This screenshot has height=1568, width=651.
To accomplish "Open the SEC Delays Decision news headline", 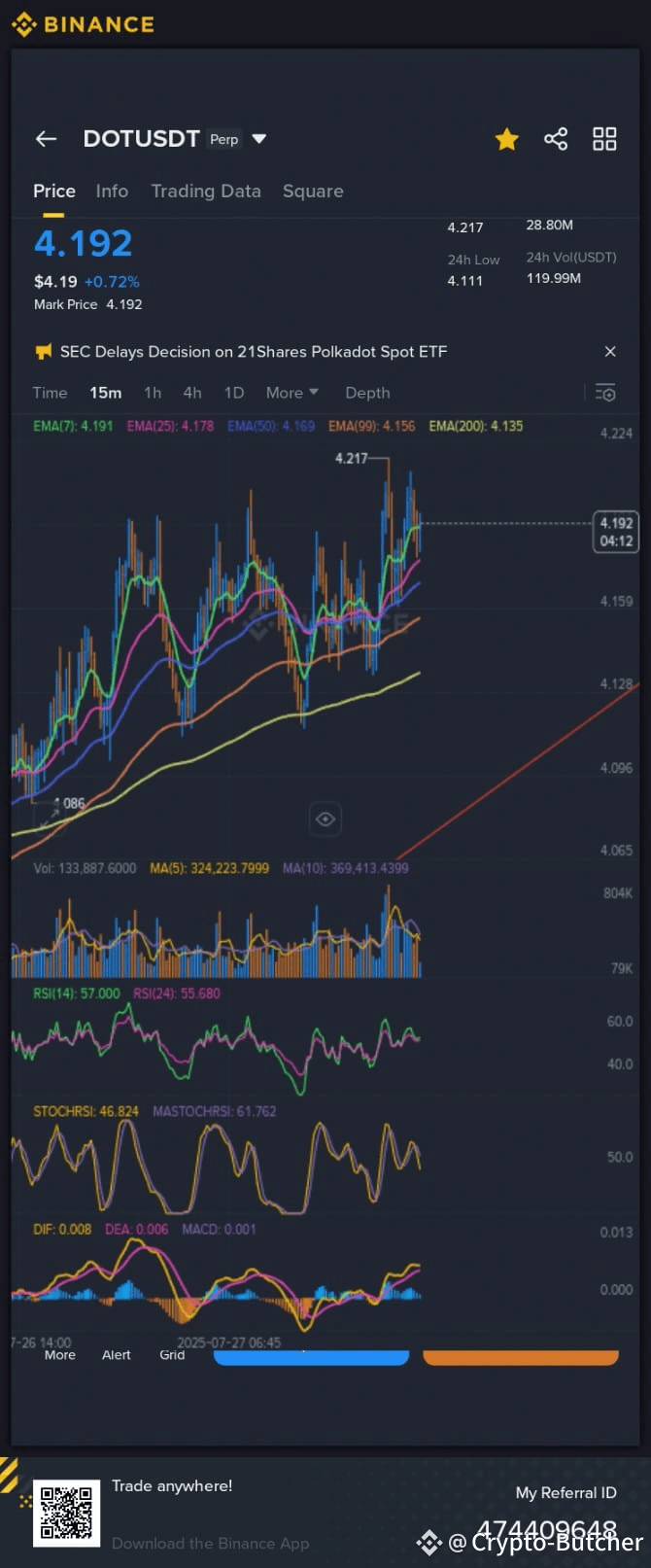I will [254, 352].
